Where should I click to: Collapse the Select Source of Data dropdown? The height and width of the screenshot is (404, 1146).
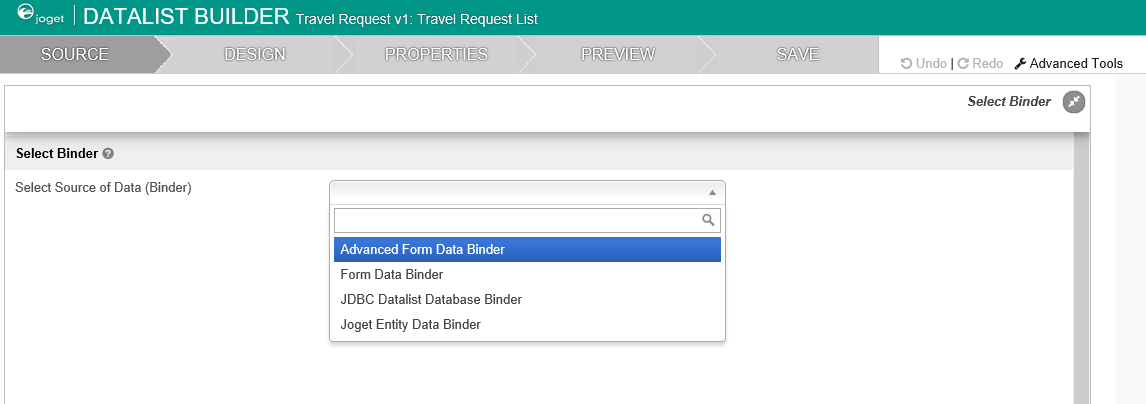point(712,192)
